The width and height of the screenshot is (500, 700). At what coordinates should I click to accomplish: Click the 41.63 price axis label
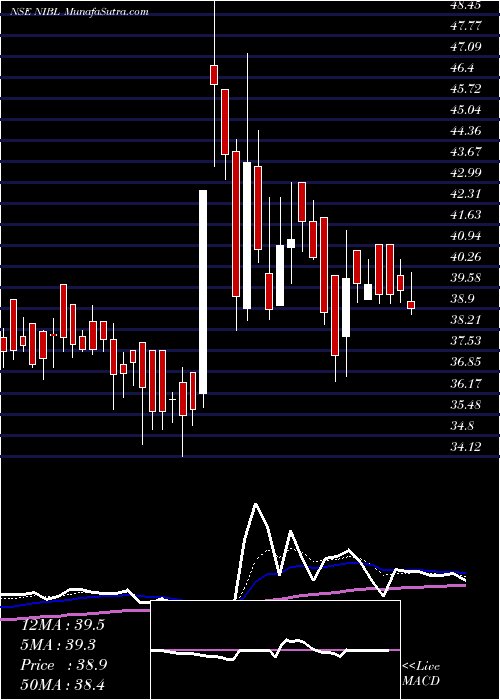[466, 215]
